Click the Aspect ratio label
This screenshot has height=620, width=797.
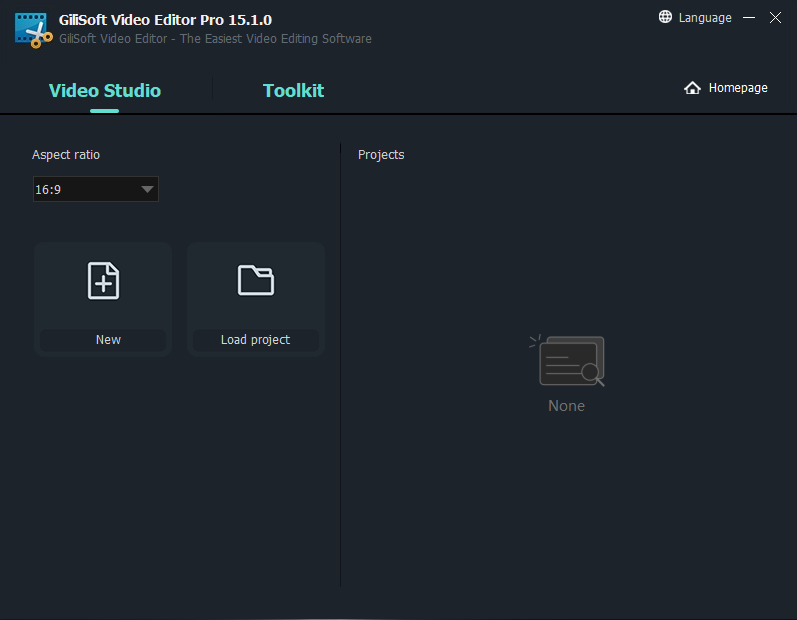[66, 154]
